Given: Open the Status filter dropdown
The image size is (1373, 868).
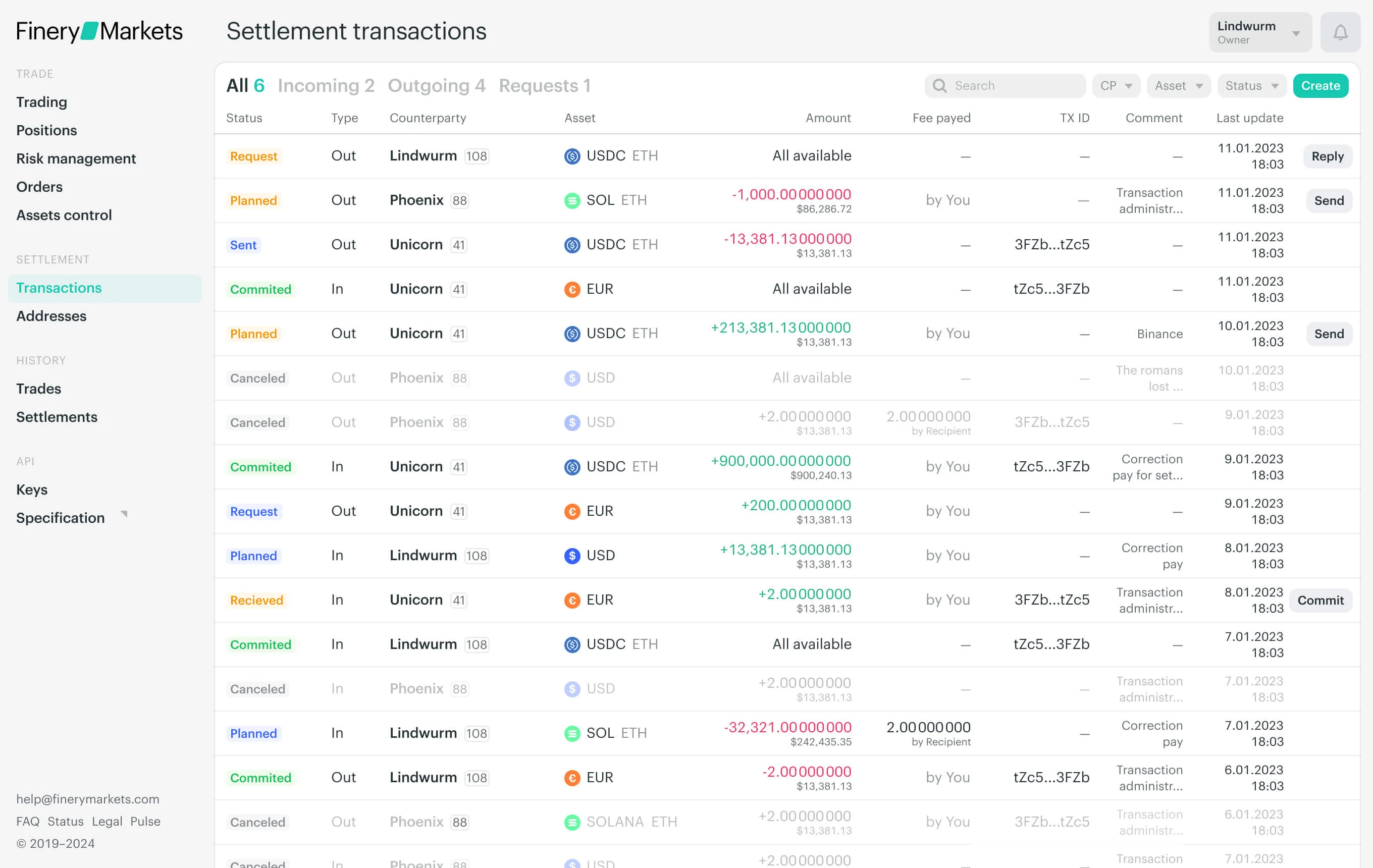Looking at the screenshot, I should point(1251,85).
